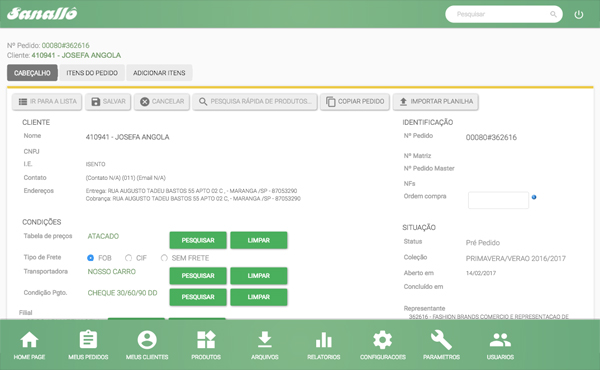Click the power logout icon
This screenshot has width=600, height=370.
pos(579,15)
